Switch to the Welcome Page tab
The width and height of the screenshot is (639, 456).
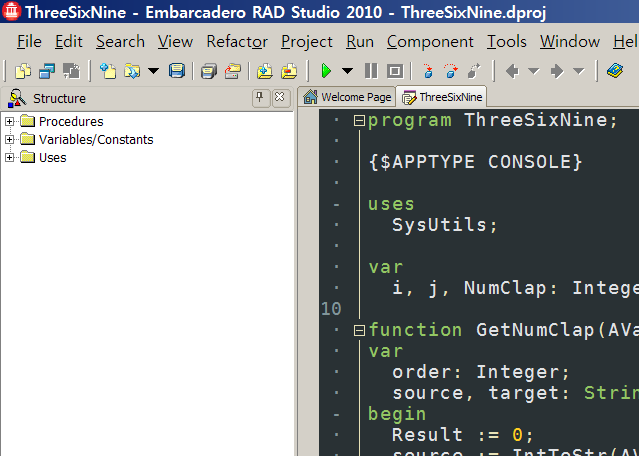(x=347, y=97)
